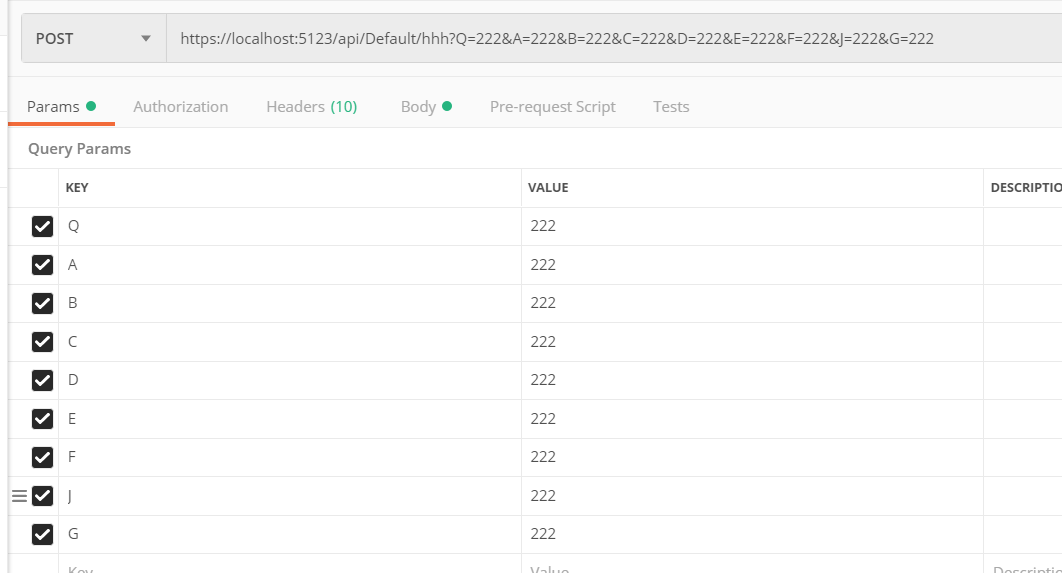Uncheck the G parameter checkbox

click(42, 534)
